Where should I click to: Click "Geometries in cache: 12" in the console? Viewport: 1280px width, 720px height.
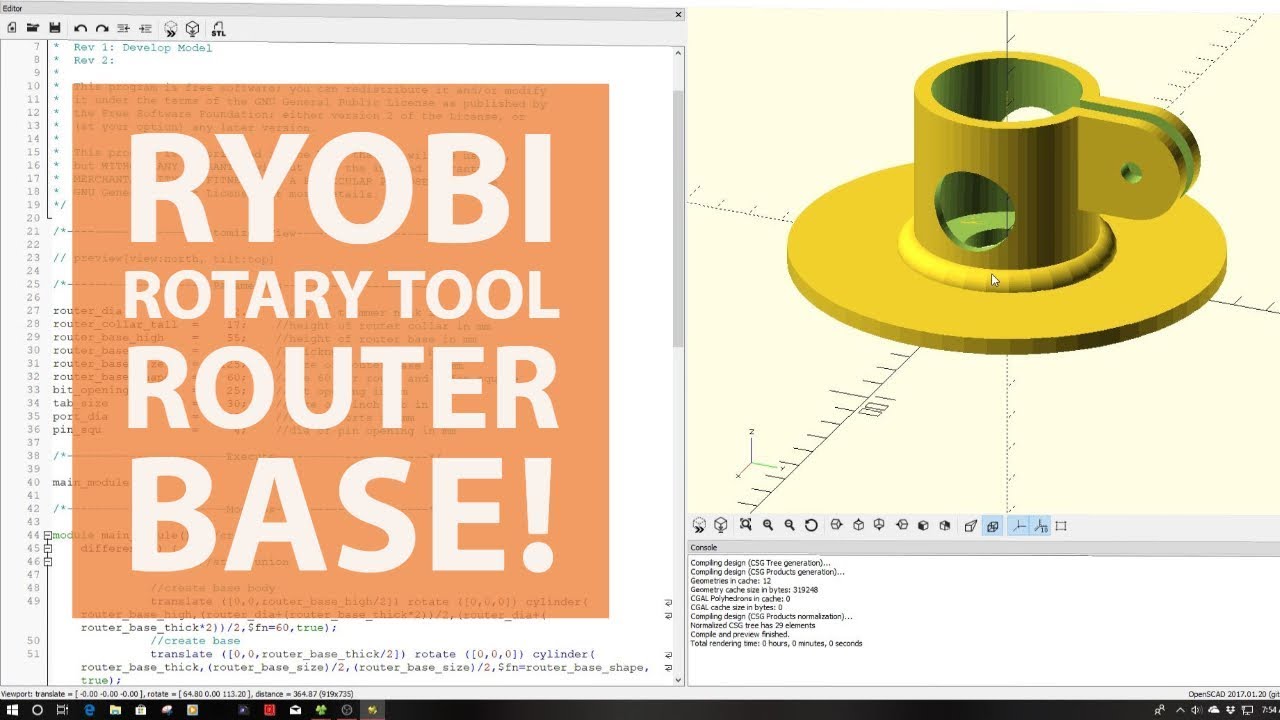(x=732, y=581)
